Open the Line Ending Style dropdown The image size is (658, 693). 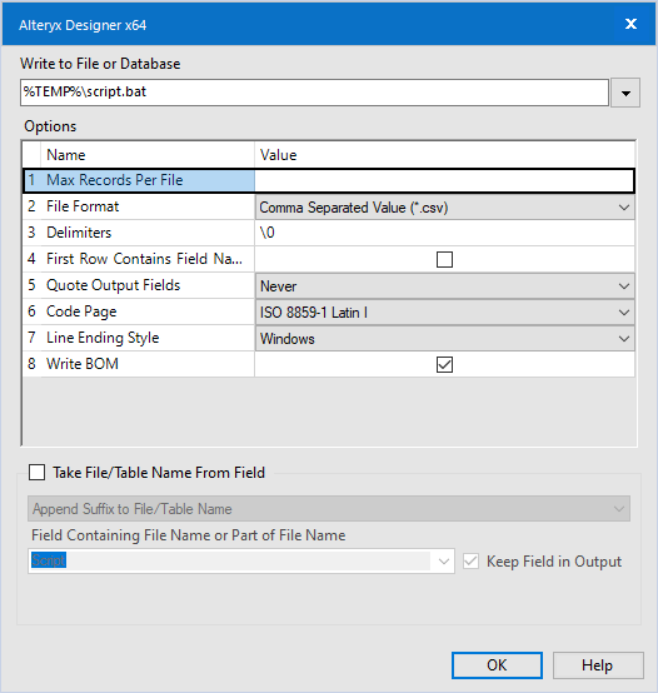coord(445,339)
